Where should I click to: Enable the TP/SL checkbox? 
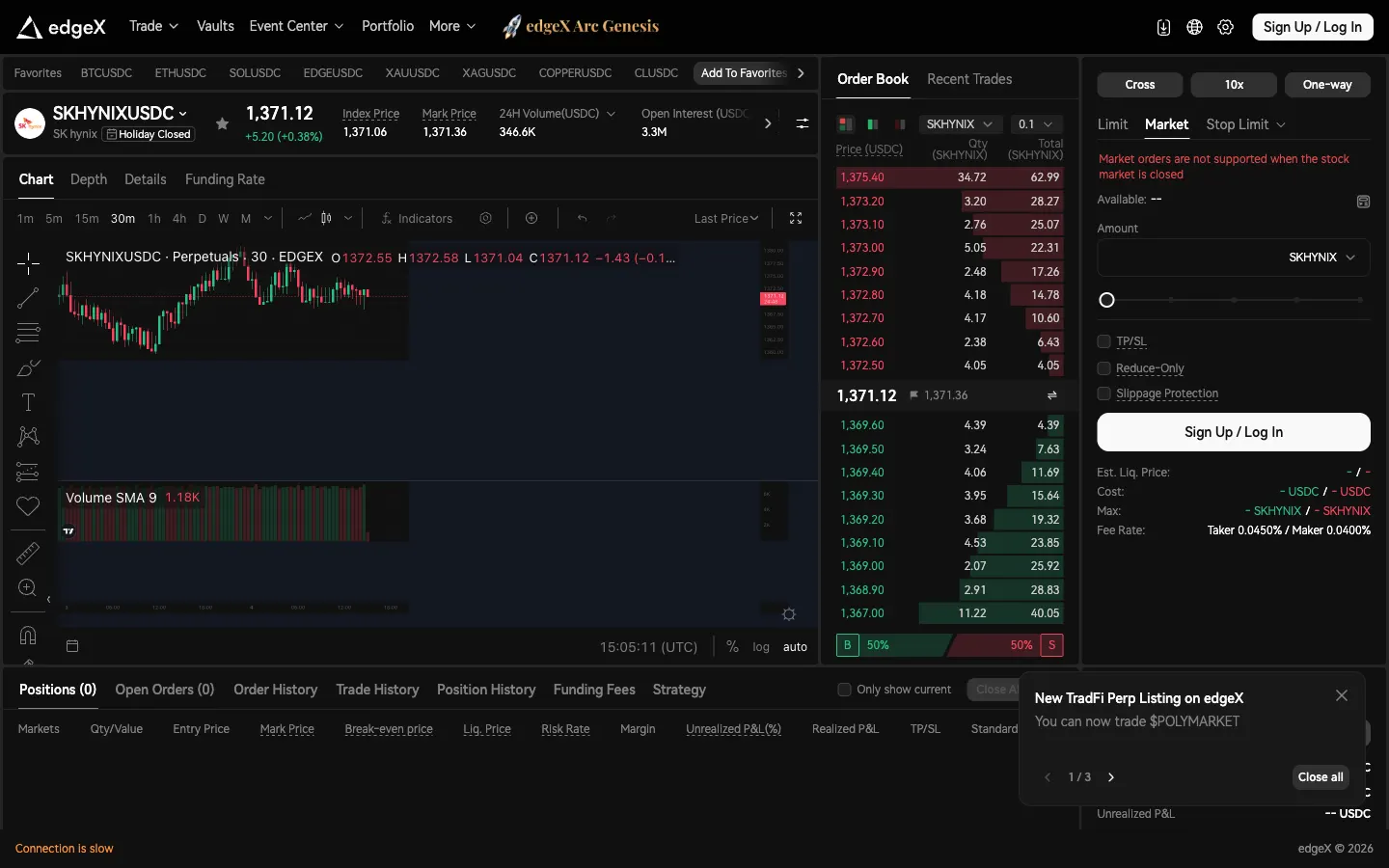(1104, 341)
